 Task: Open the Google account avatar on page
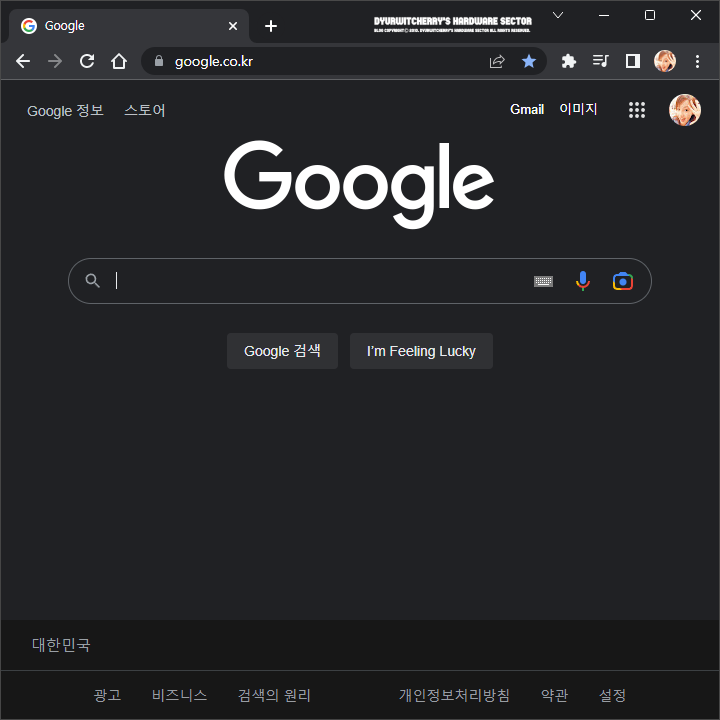pos(685,110)
